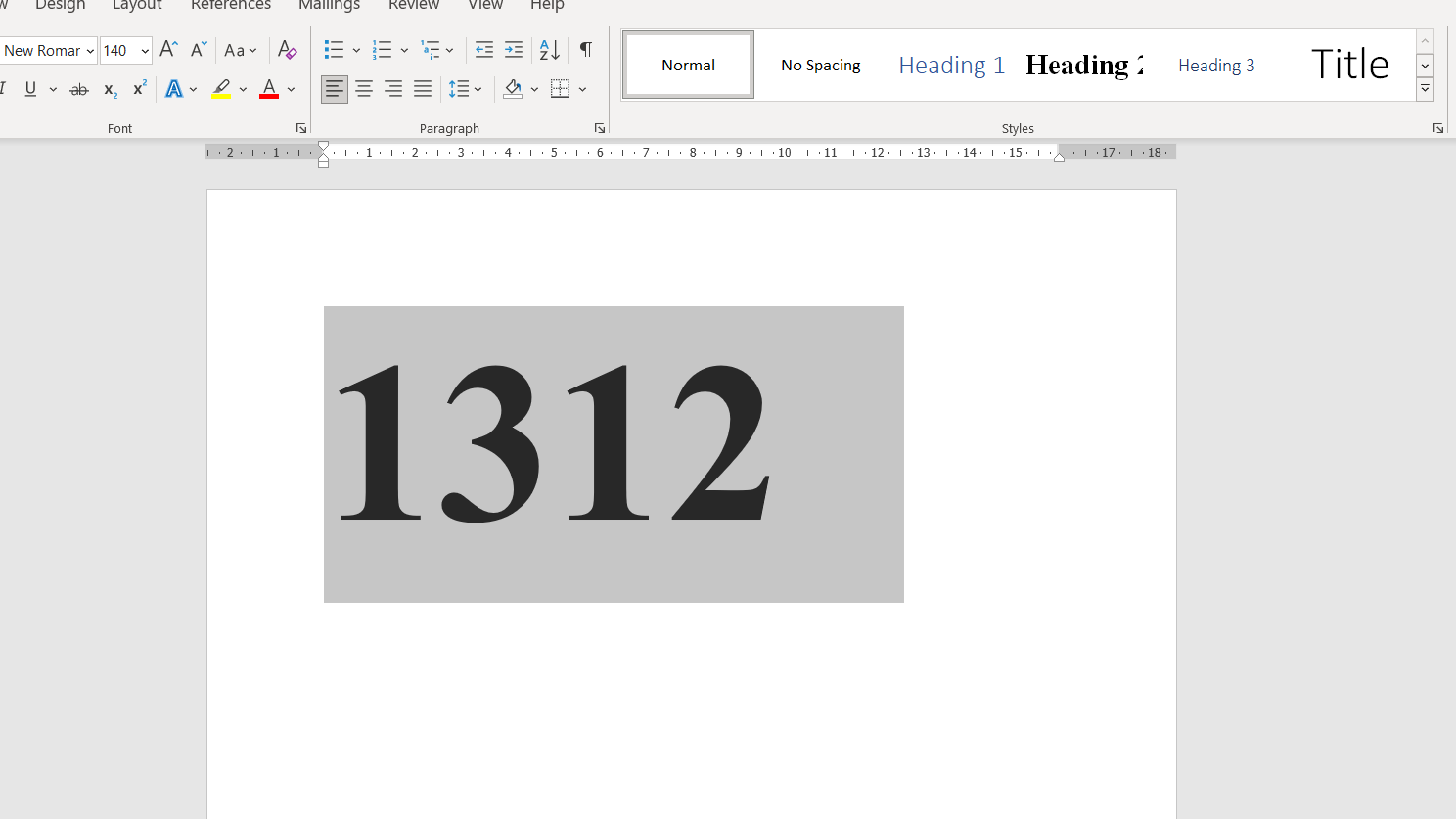Open the Mailings ribbon tab

(329, 7)
